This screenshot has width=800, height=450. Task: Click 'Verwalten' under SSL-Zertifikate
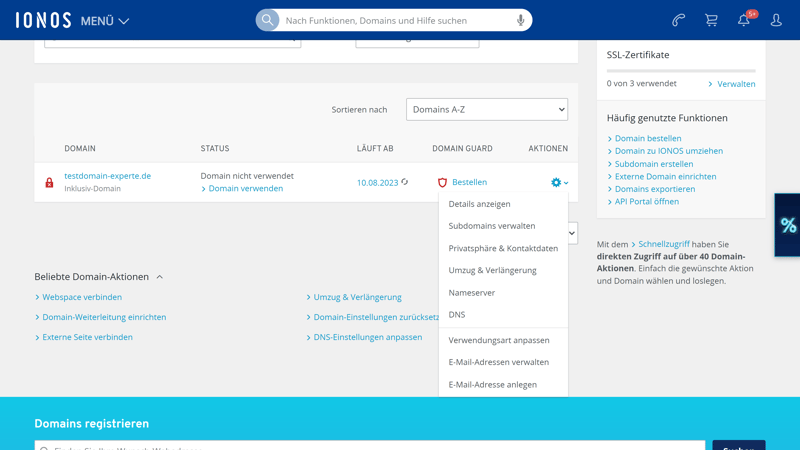[x=735, y=84]
